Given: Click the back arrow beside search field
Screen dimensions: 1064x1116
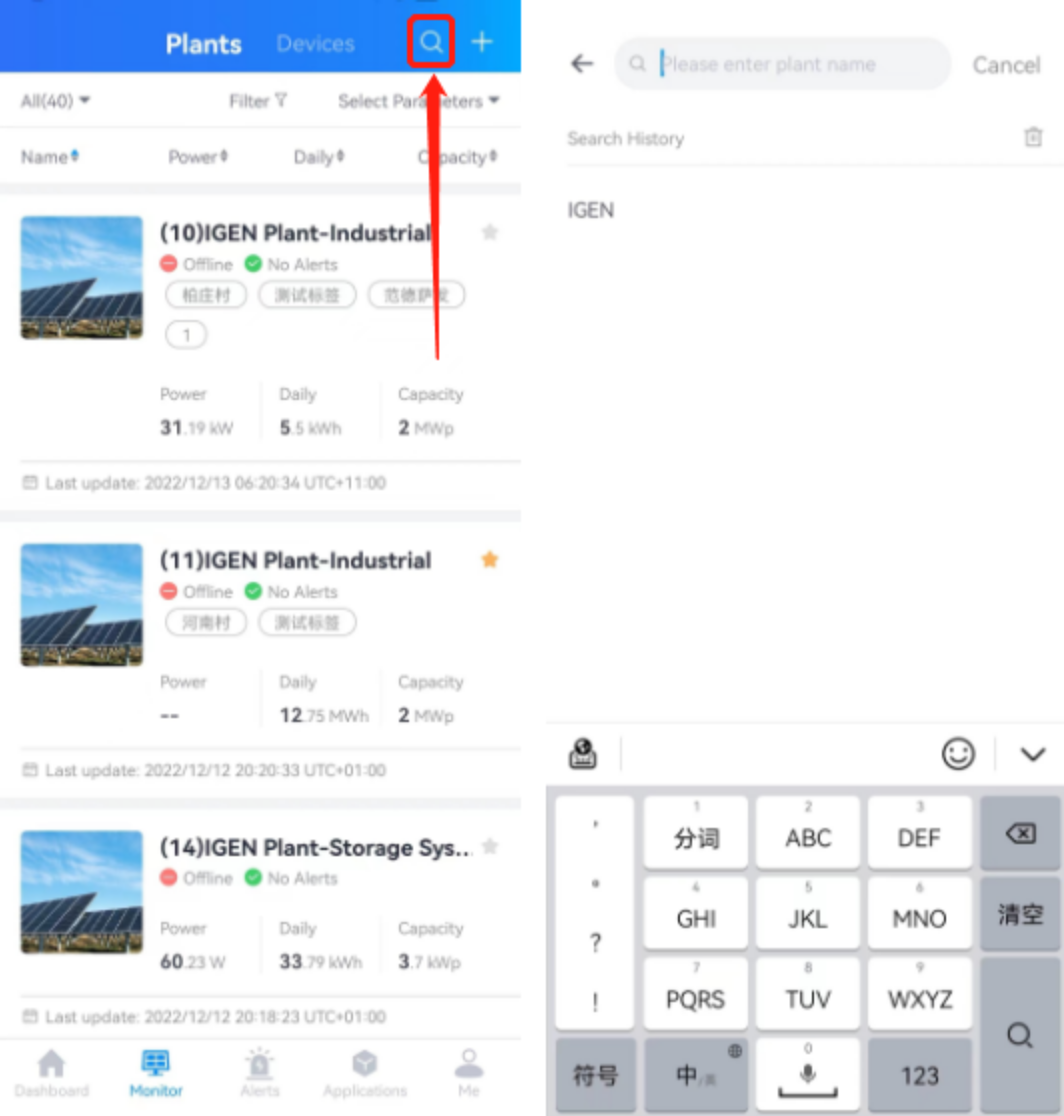Looking at the screenshot, I should click(x=582, y=64).
